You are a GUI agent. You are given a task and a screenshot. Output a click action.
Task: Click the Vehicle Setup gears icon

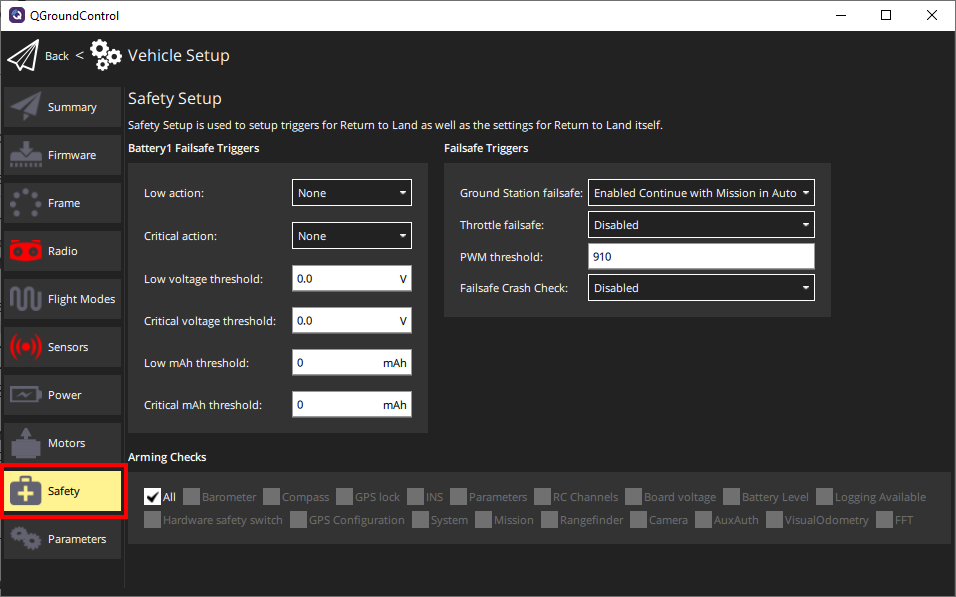(x=106, y=56)
